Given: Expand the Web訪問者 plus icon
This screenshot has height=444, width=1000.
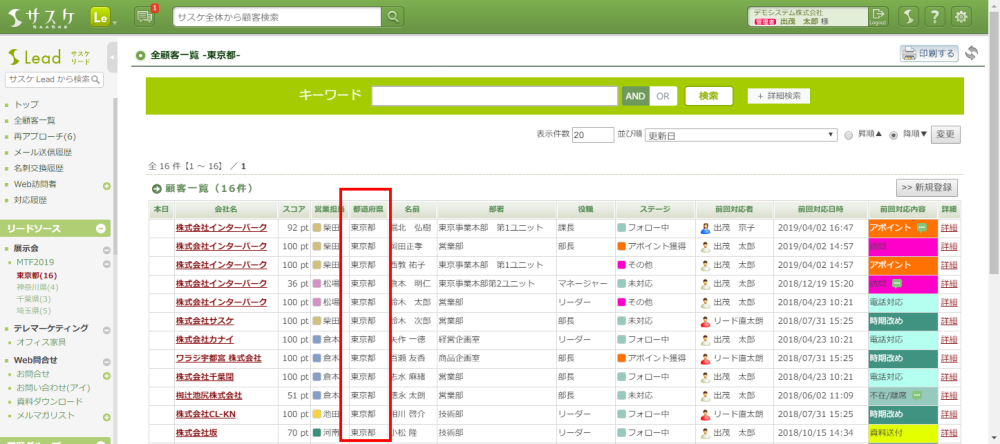Looking at the screenshot, I should point(106,184).
